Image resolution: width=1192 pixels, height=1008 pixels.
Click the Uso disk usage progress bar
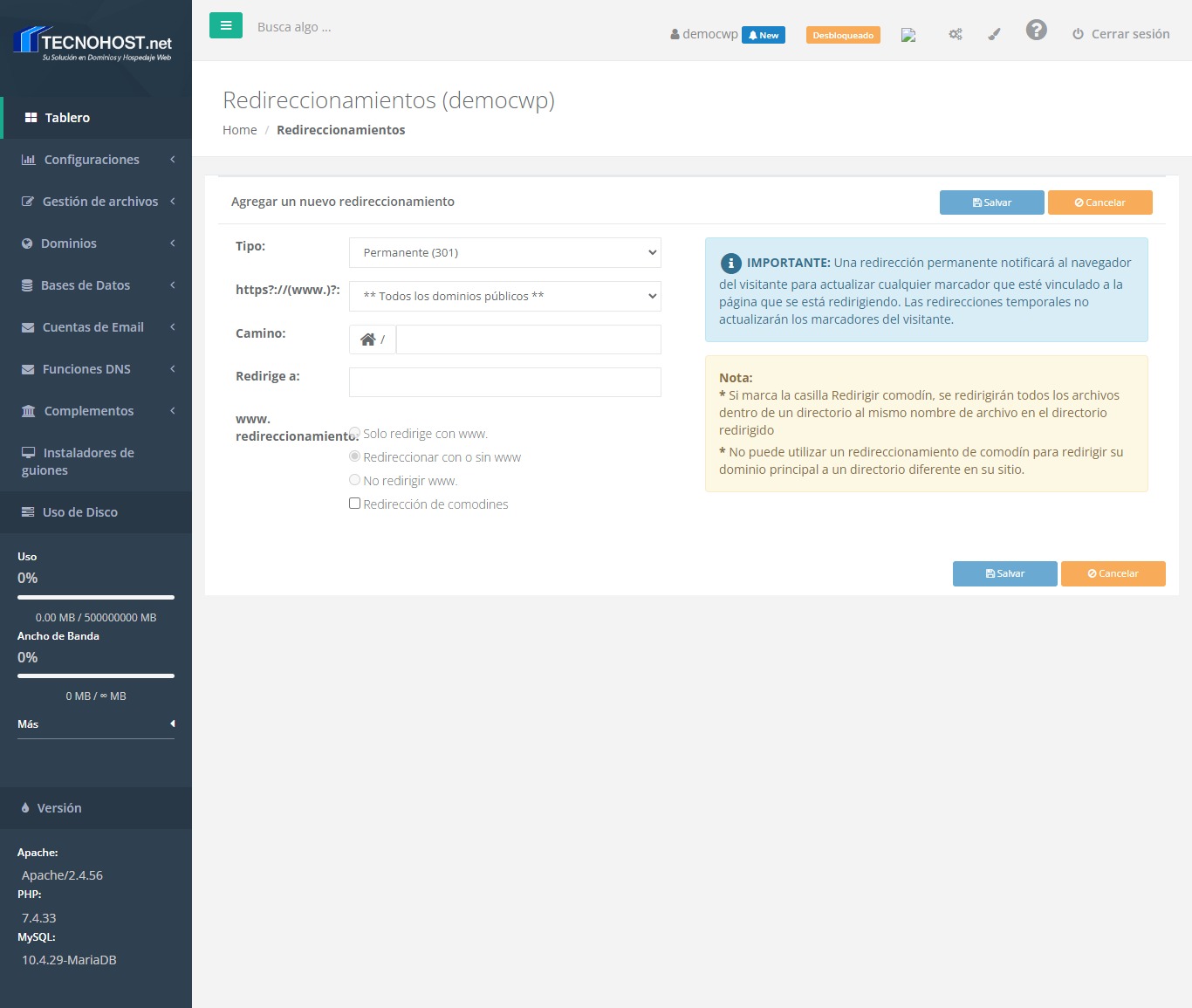(96, 598)
